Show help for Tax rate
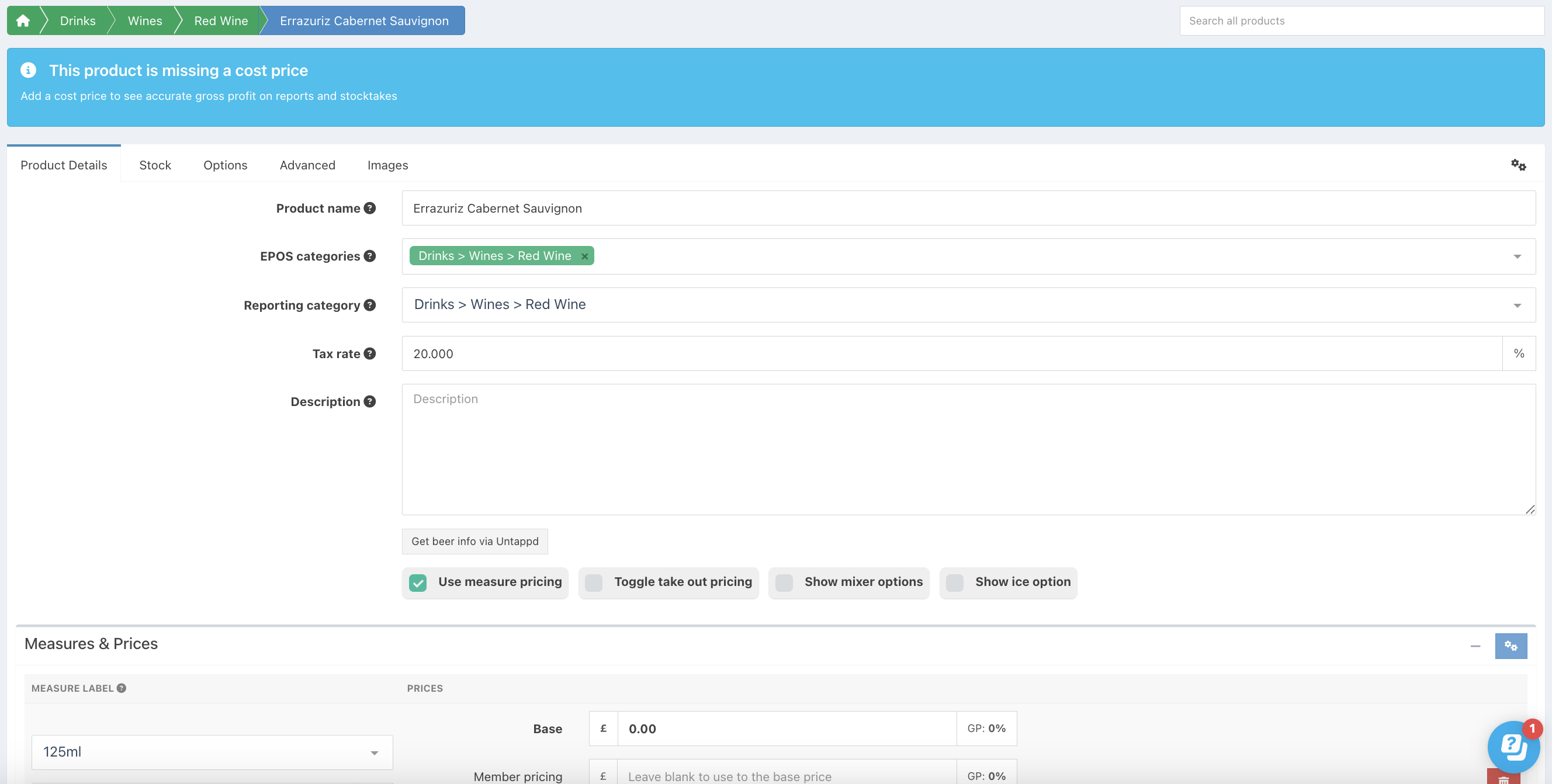 pos(370,353)
